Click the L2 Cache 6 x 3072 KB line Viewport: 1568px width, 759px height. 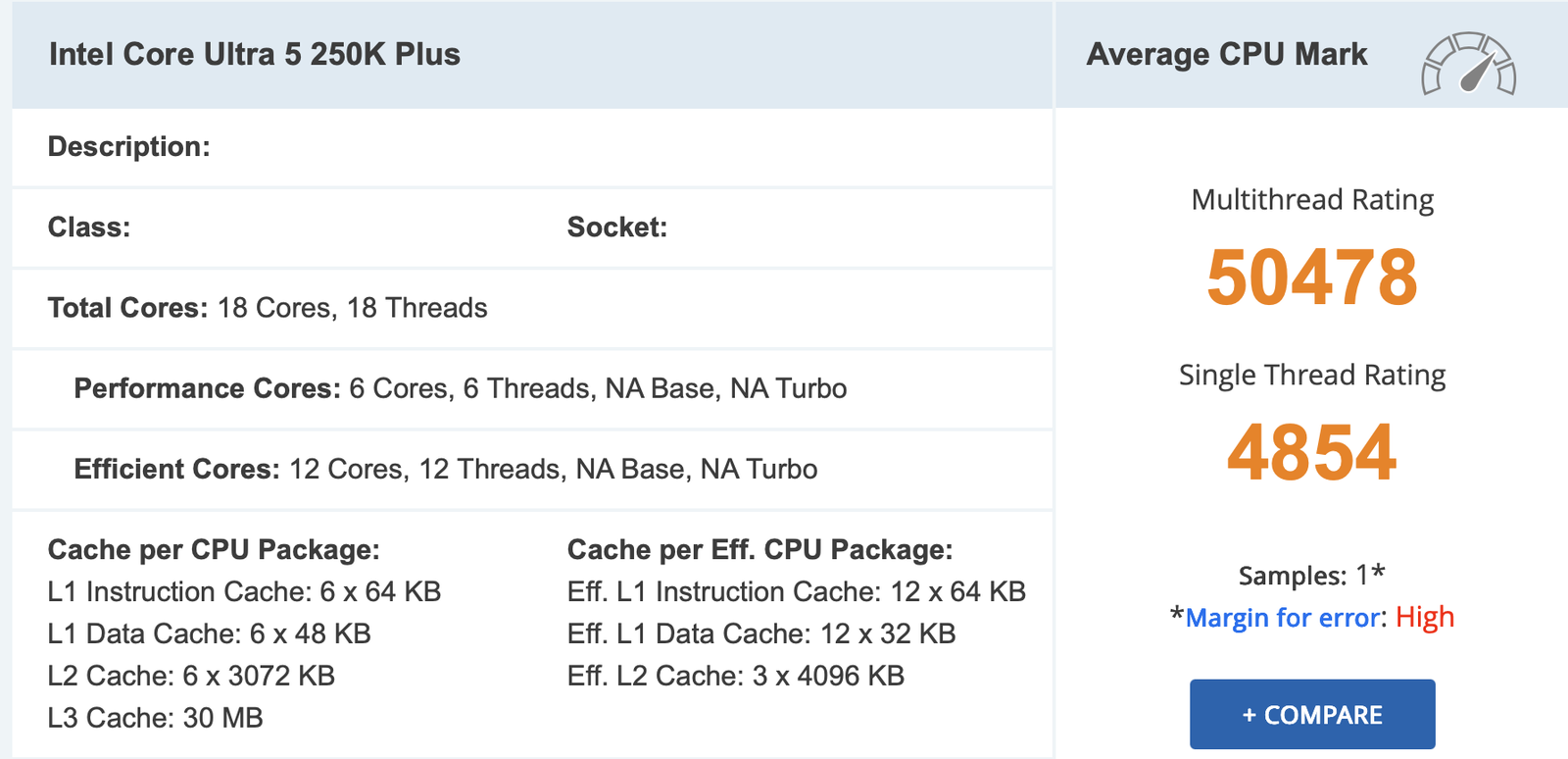[x=191, y=676]
